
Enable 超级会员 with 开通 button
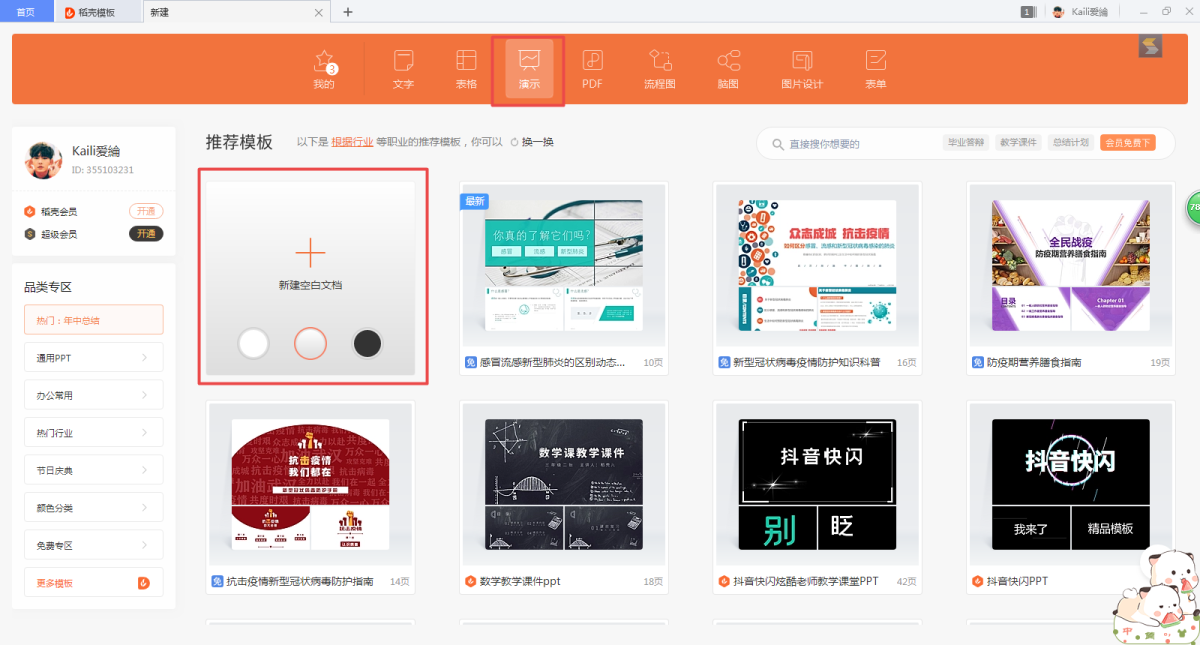tap(146, 233)
